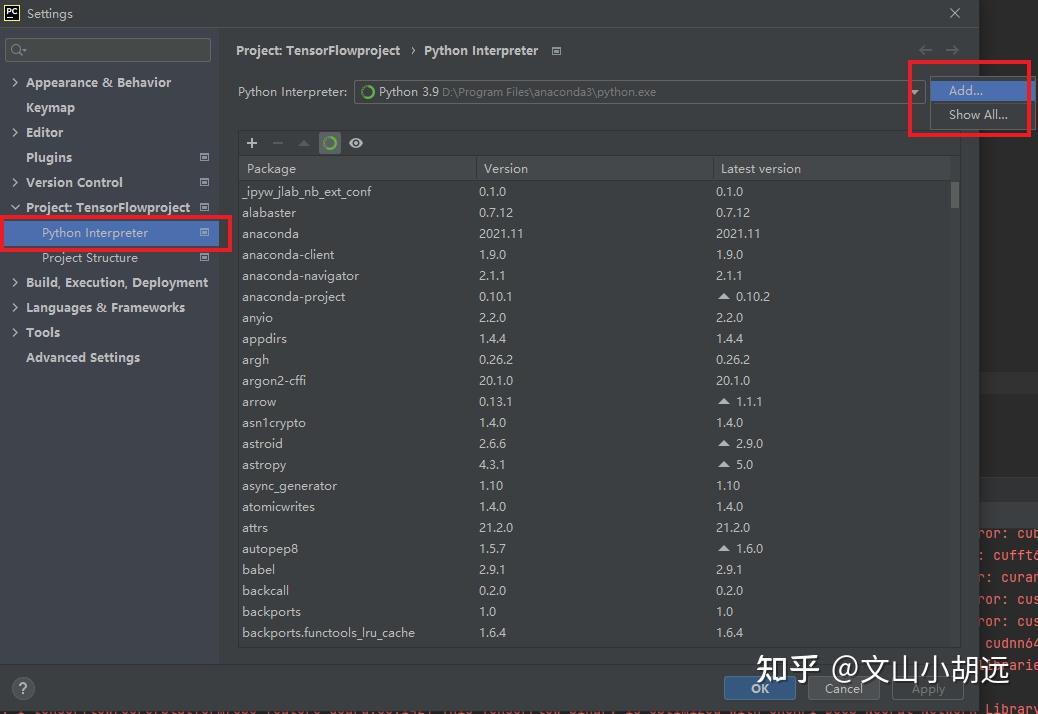Click the upgrade arrow beside anaconda-project 0.10.2

pos(724,296)
